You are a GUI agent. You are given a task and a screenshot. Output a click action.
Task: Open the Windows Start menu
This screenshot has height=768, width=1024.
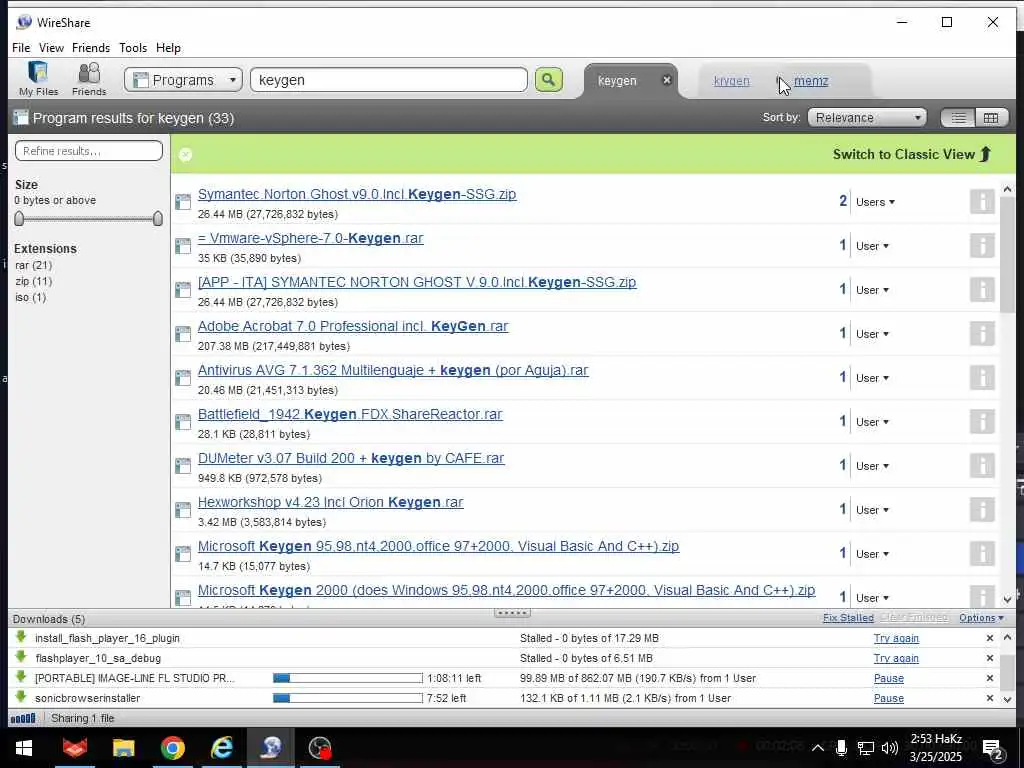point(24,748)
